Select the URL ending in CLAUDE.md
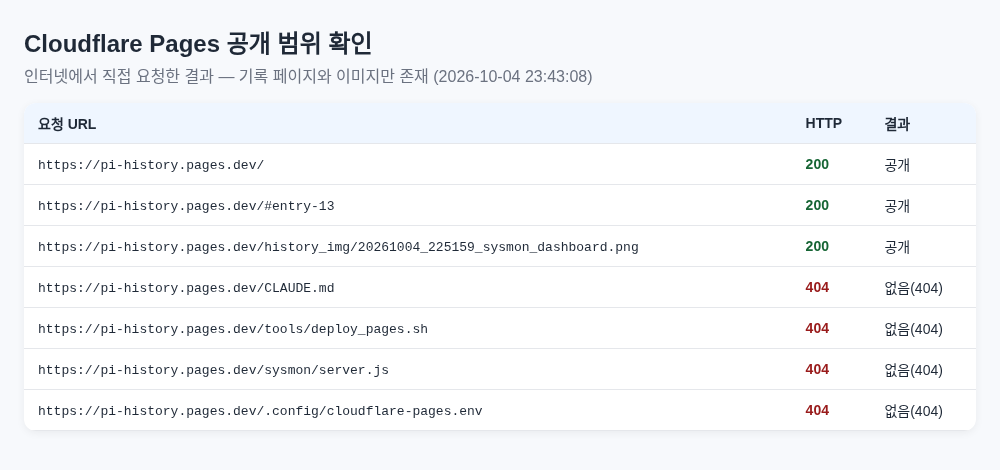The height and width of the screenshot is (470, 1000). tap(186, 288)
